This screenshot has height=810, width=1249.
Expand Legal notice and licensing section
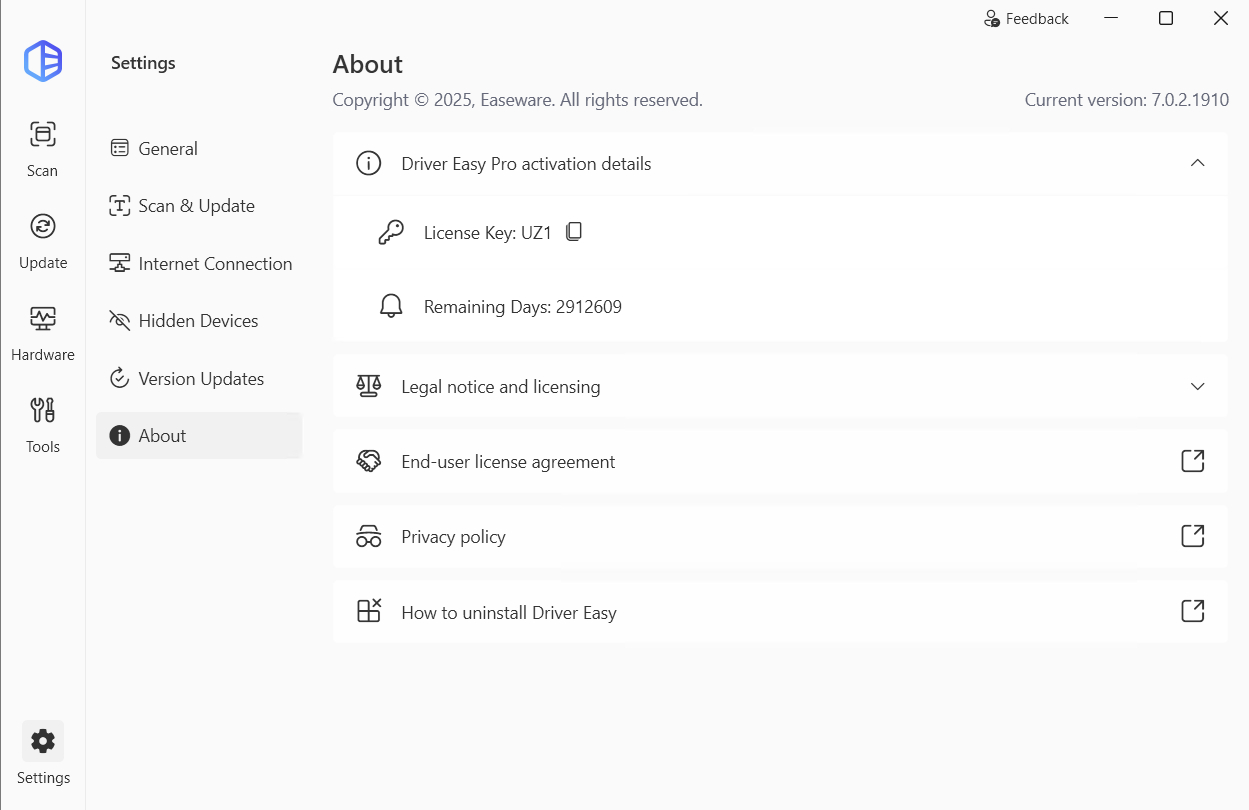tap(1197, 386)
